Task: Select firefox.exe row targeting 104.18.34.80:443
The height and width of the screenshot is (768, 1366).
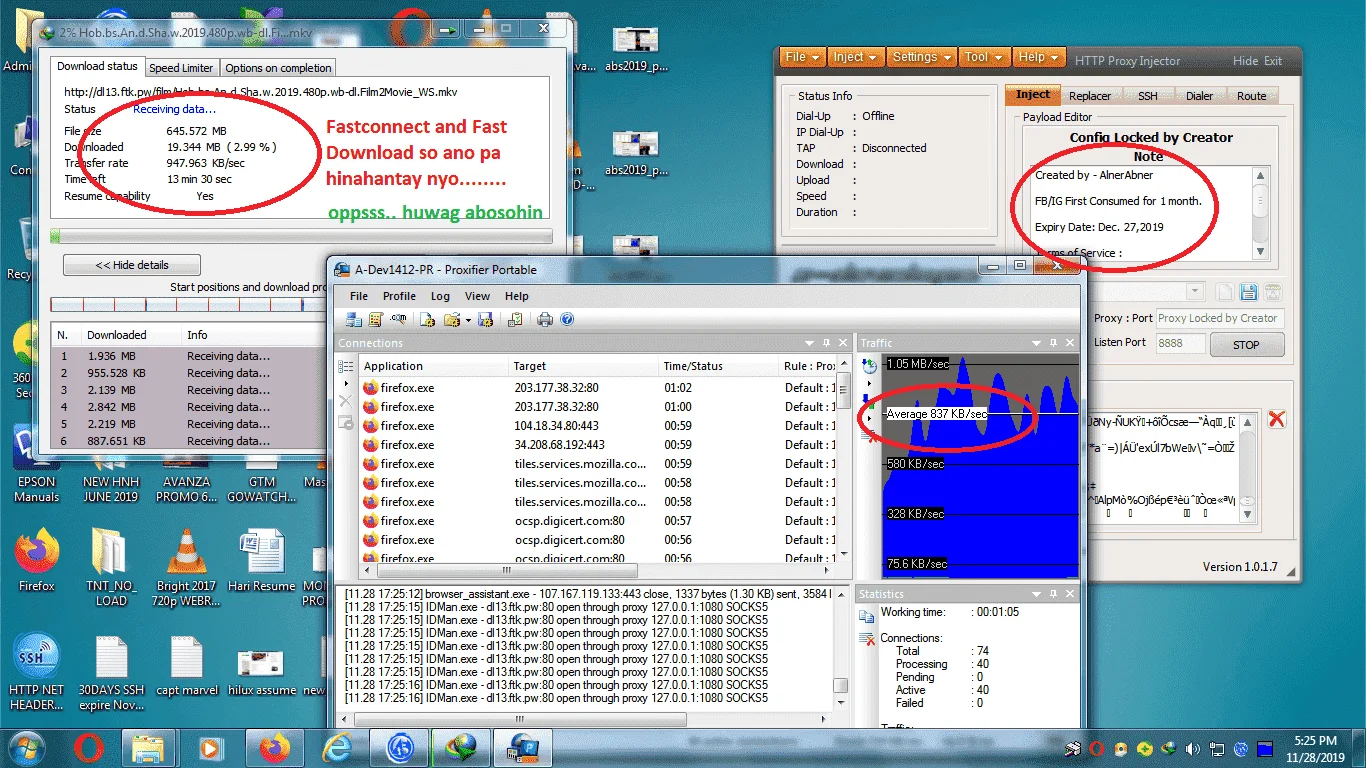Action: (x=596, y=426)
